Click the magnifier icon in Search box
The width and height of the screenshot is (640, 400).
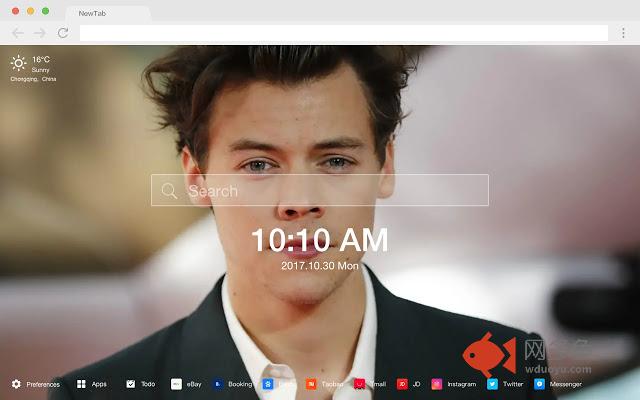(169, 191)
